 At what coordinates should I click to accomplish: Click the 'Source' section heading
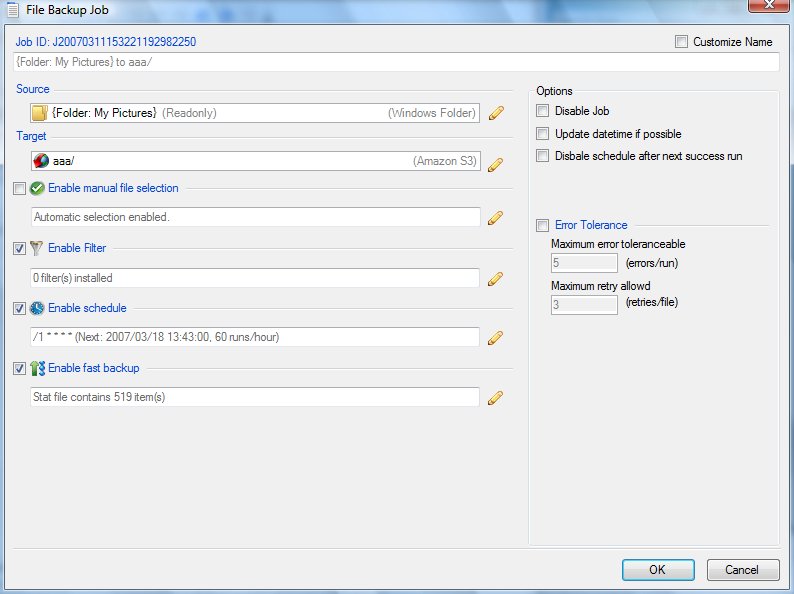coord(33,89)
